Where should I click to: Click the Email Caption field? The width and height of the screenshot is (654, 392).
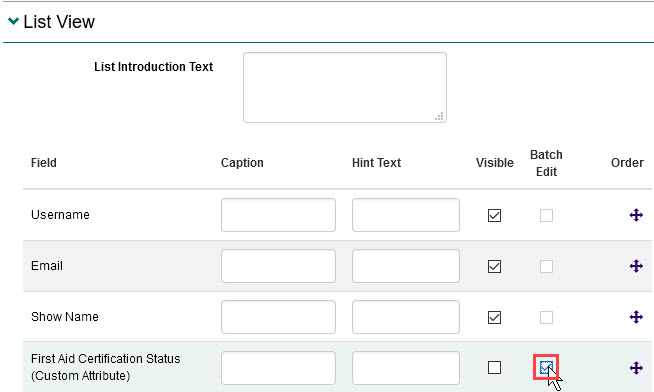tap(278, 266)
